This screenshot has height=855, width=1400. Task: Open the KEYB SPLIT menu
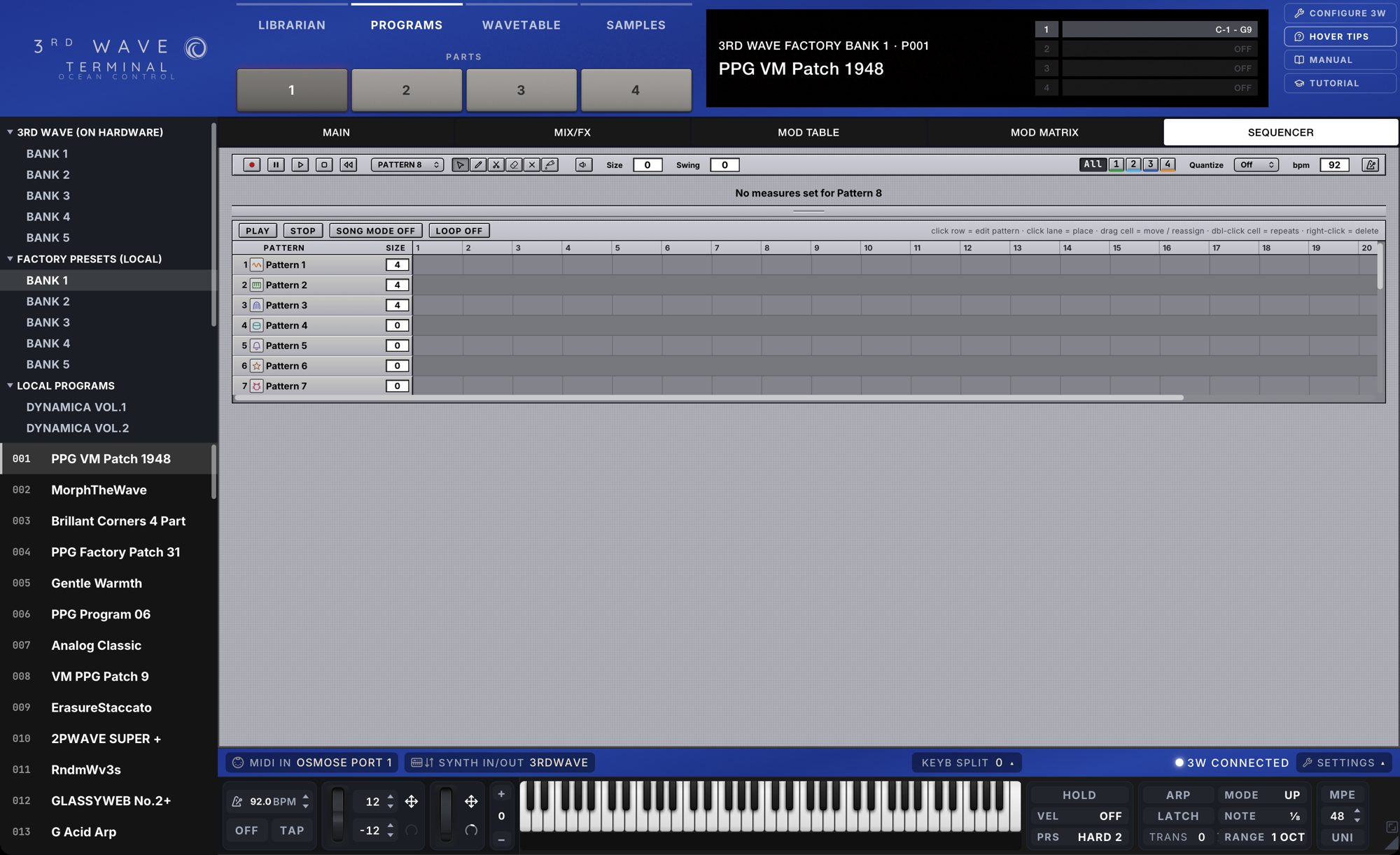[967, 763]
